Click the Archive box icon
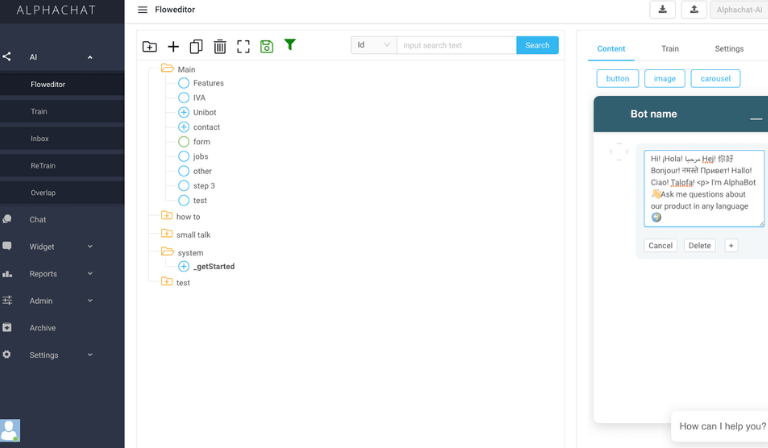 [x=7, y=327]
